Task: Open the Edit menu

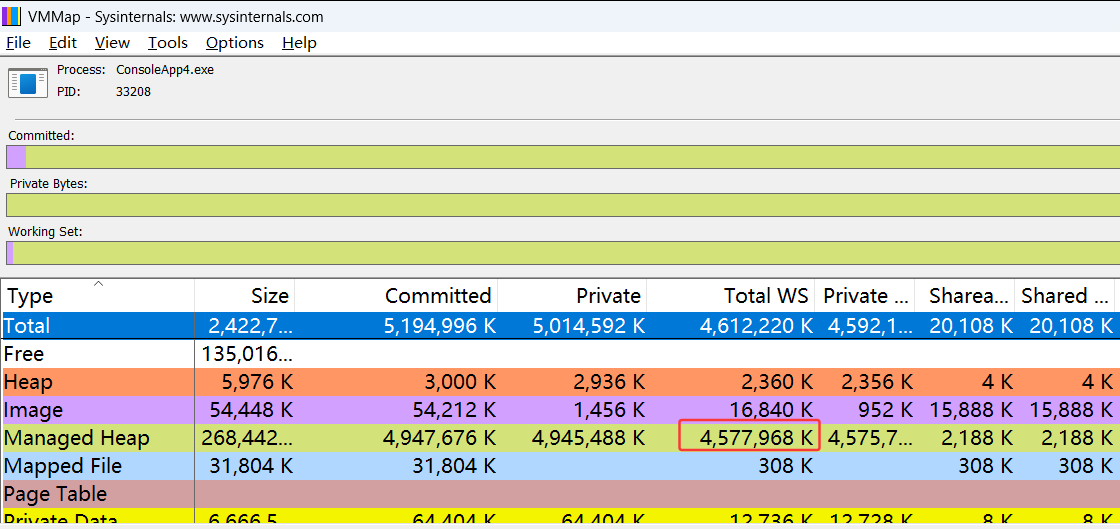Action: [63, 43]
